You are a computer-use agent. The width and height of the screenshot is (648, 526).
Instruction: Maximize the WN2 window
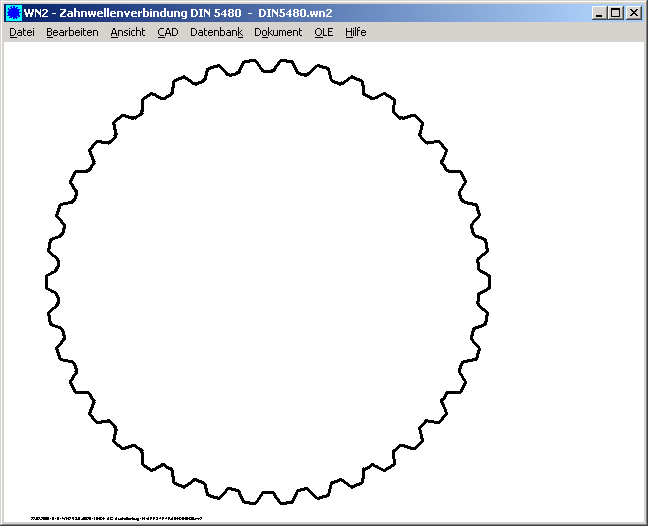615,13
